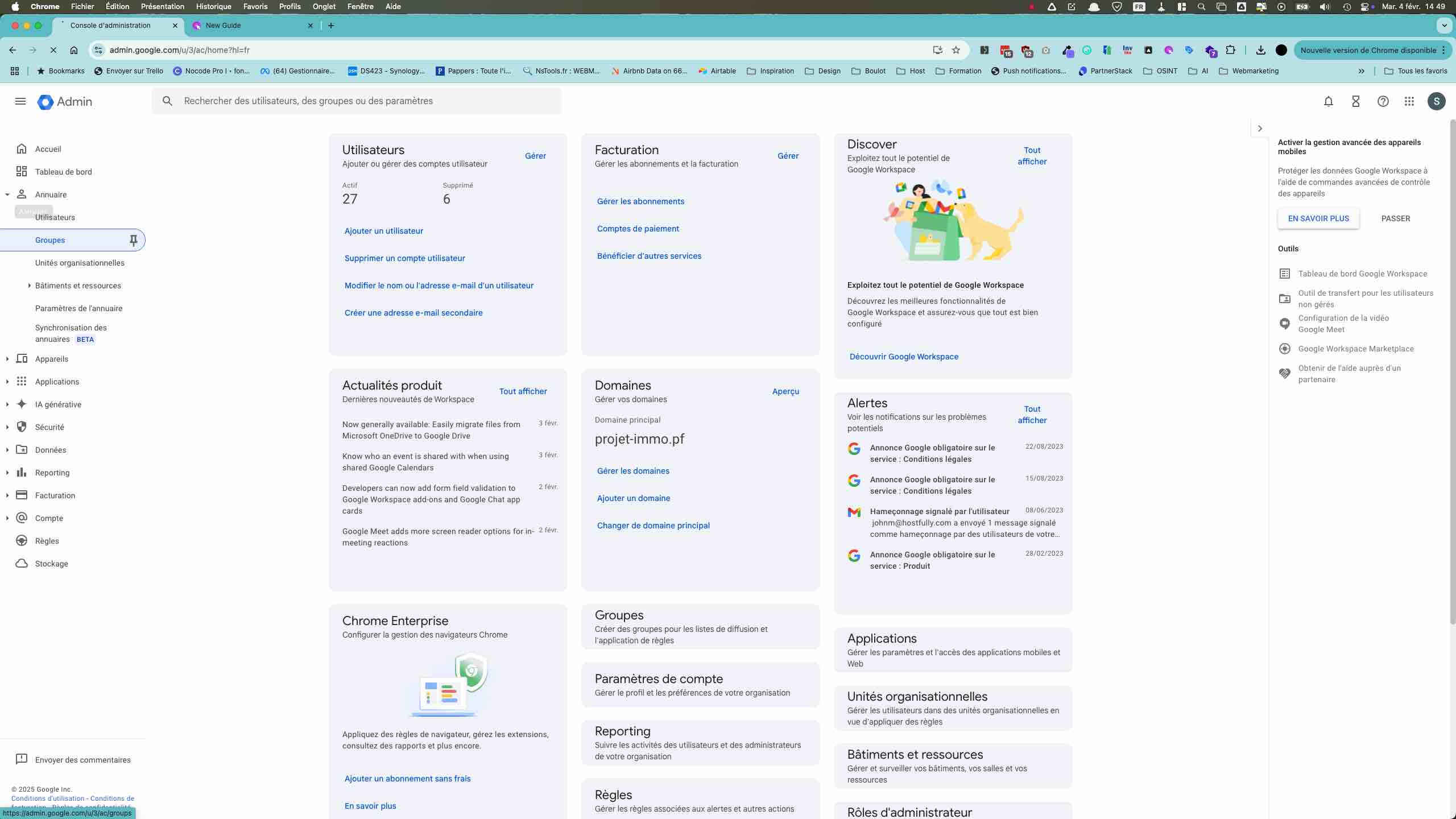Expand Bâtiments et ressources submenu
The image size is (1456, 819).
[x=29, y=286]
